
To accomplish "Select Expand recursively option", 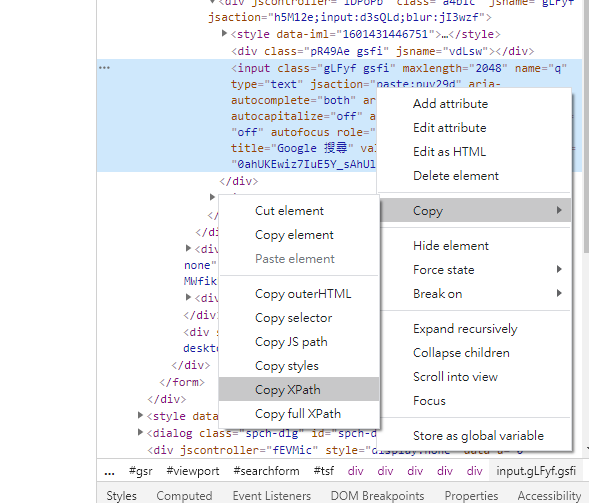I will click(x=474, y=329).
